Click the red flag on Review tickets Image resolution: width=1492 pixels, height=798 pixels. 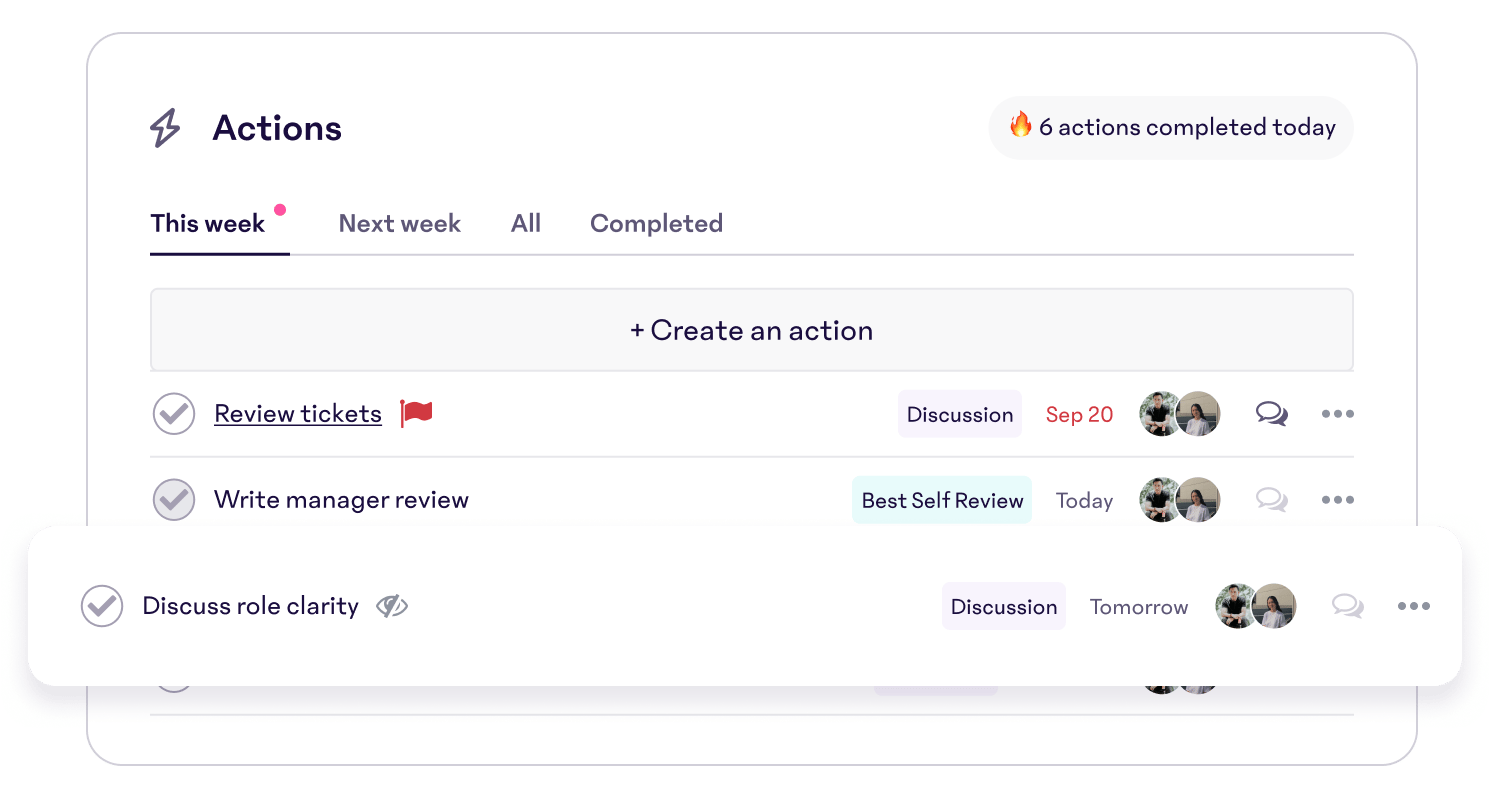pyautogui.click(x=416, y=413)
